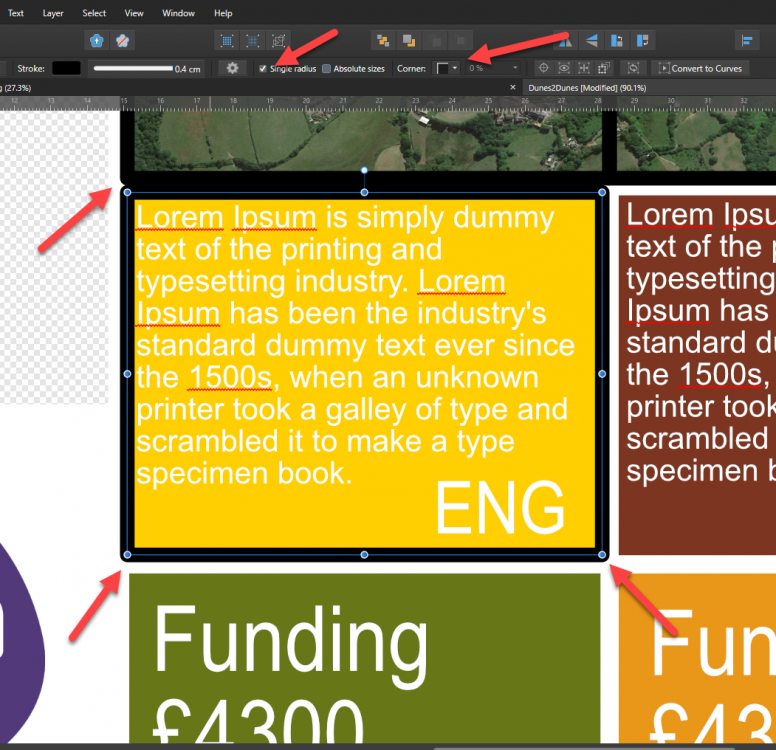Open the Select menu
Screen dimensions: 776x750
point(94,13)
